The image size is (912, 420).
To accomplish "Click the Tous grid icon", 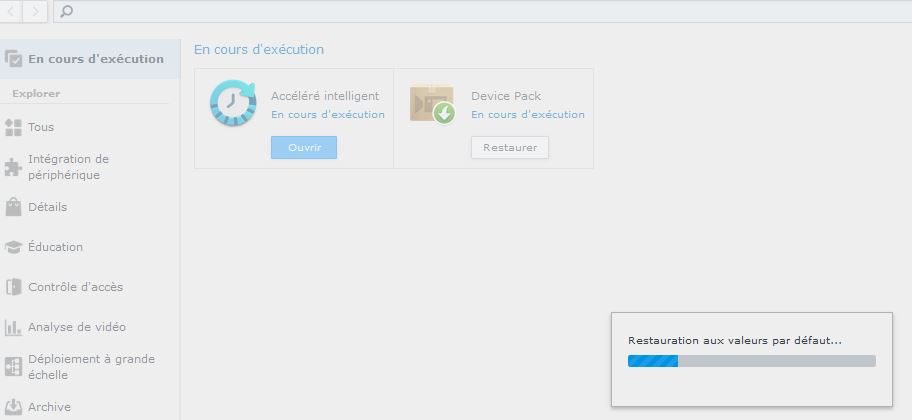I will point(13,127).
